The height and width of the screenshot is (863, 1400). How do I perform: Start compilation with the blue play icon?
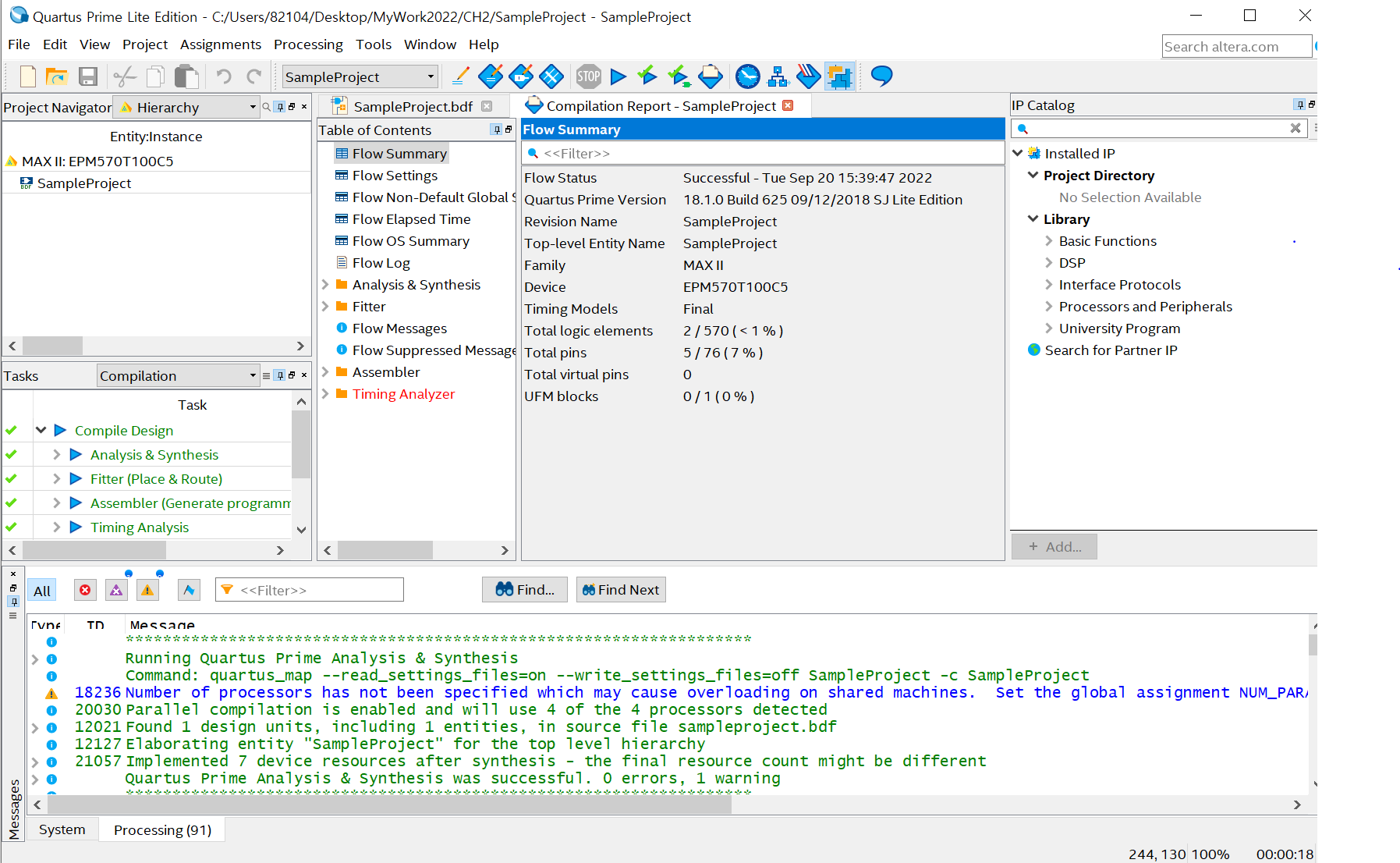[x=618, y=76]
